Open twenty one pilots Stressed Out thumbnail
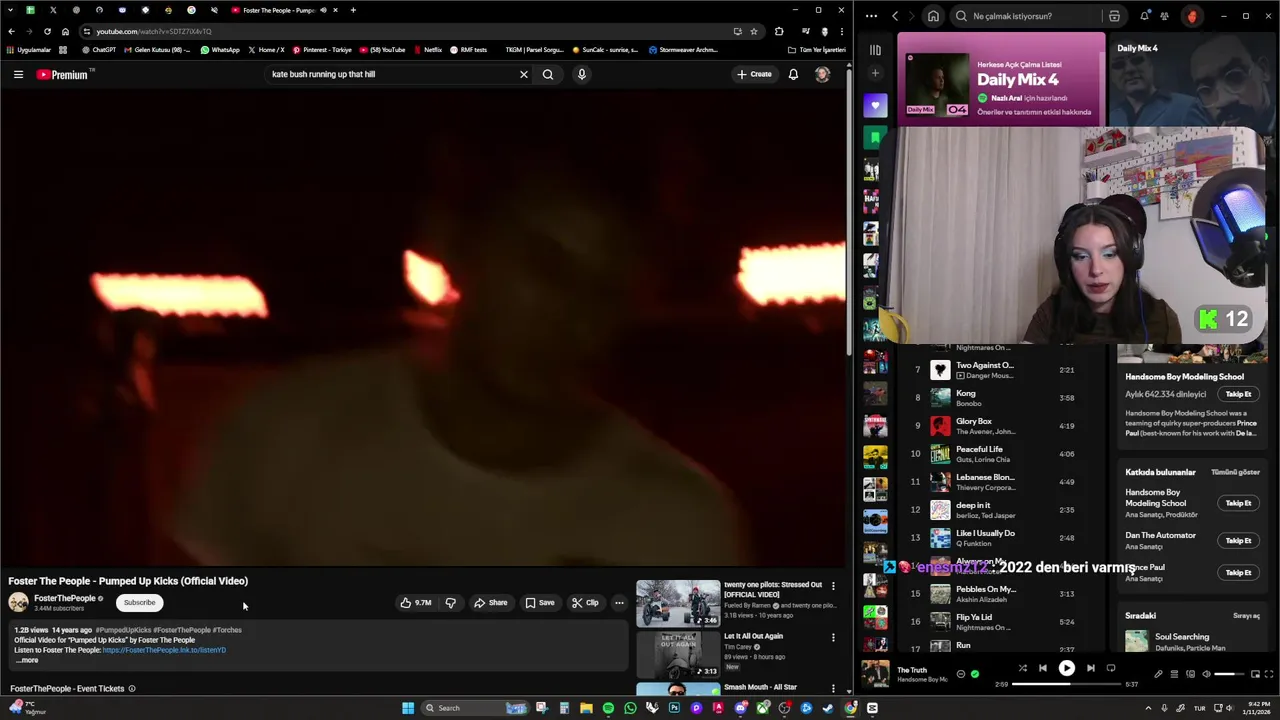Viewport: 1280px width, 720px height. pyautogui.click(x=678, y=603)
